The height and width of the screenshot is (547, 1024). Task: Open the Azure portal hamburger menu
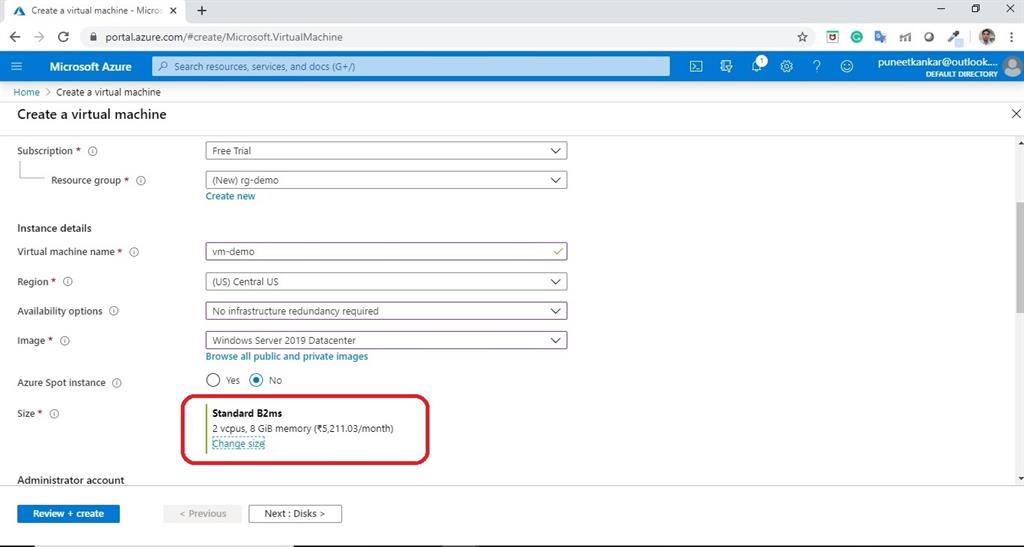point(17,67)
